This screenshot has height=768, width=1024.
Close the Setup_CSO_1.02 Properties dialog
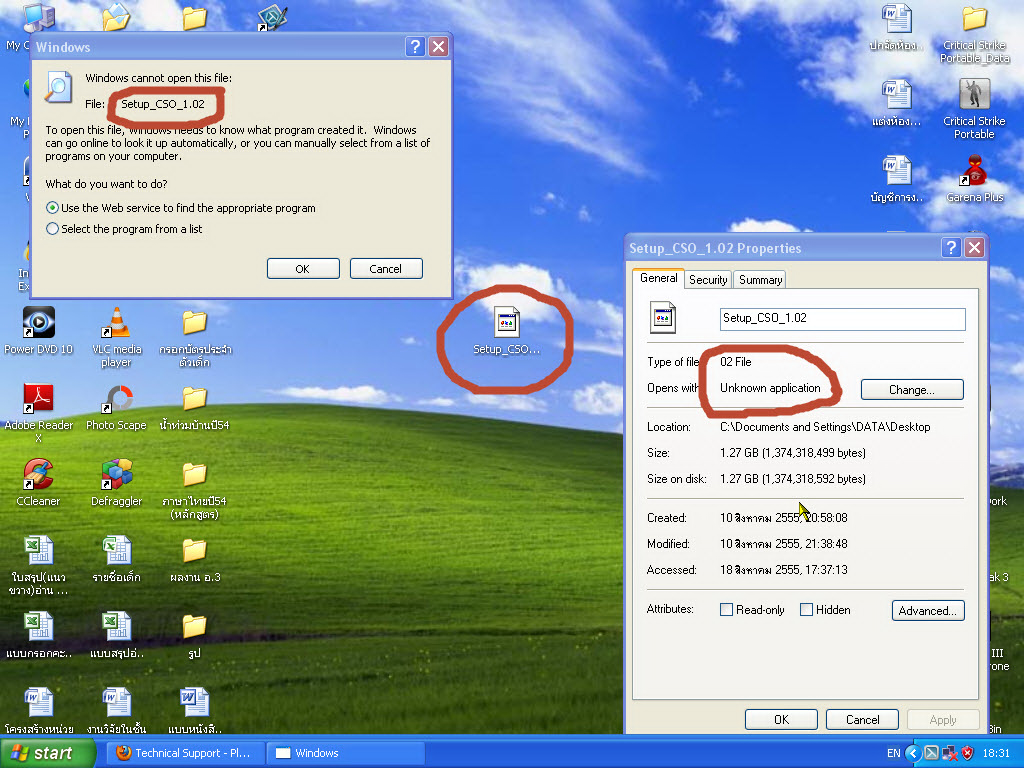point(974,248)
